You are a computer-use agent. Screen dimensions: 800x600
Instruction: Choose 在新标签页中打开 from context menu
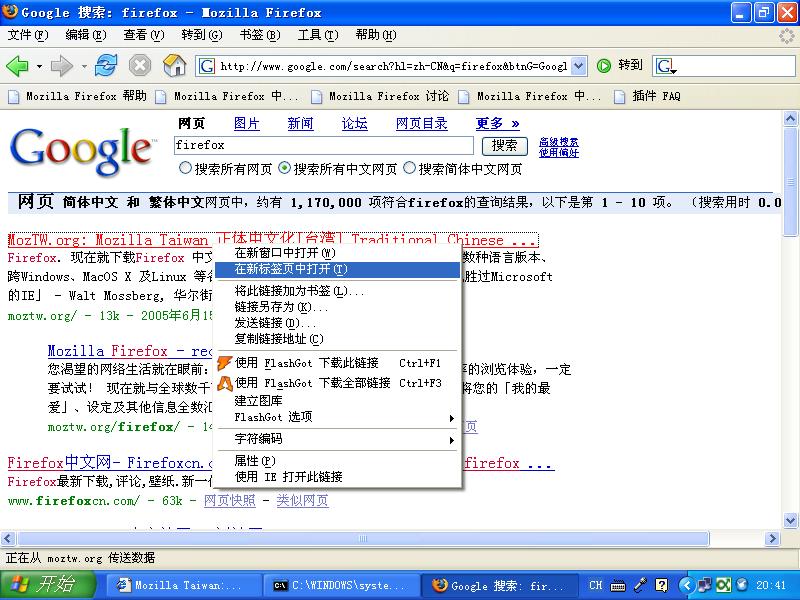click(290, 269)
